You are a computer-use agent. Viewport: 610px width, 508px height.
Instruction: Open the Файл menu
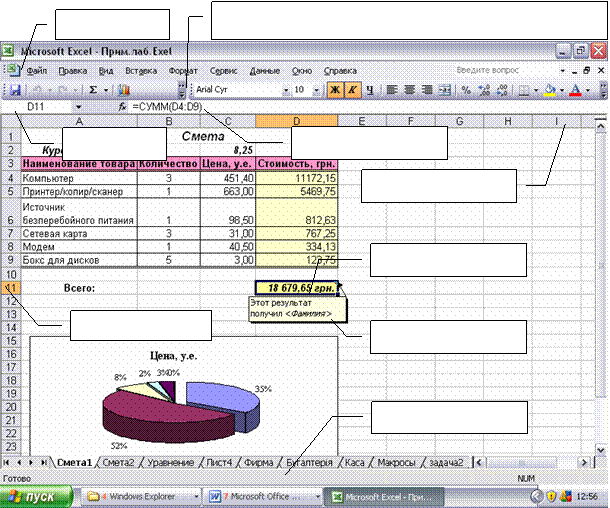pyautogui.click(x=37, y=71)
